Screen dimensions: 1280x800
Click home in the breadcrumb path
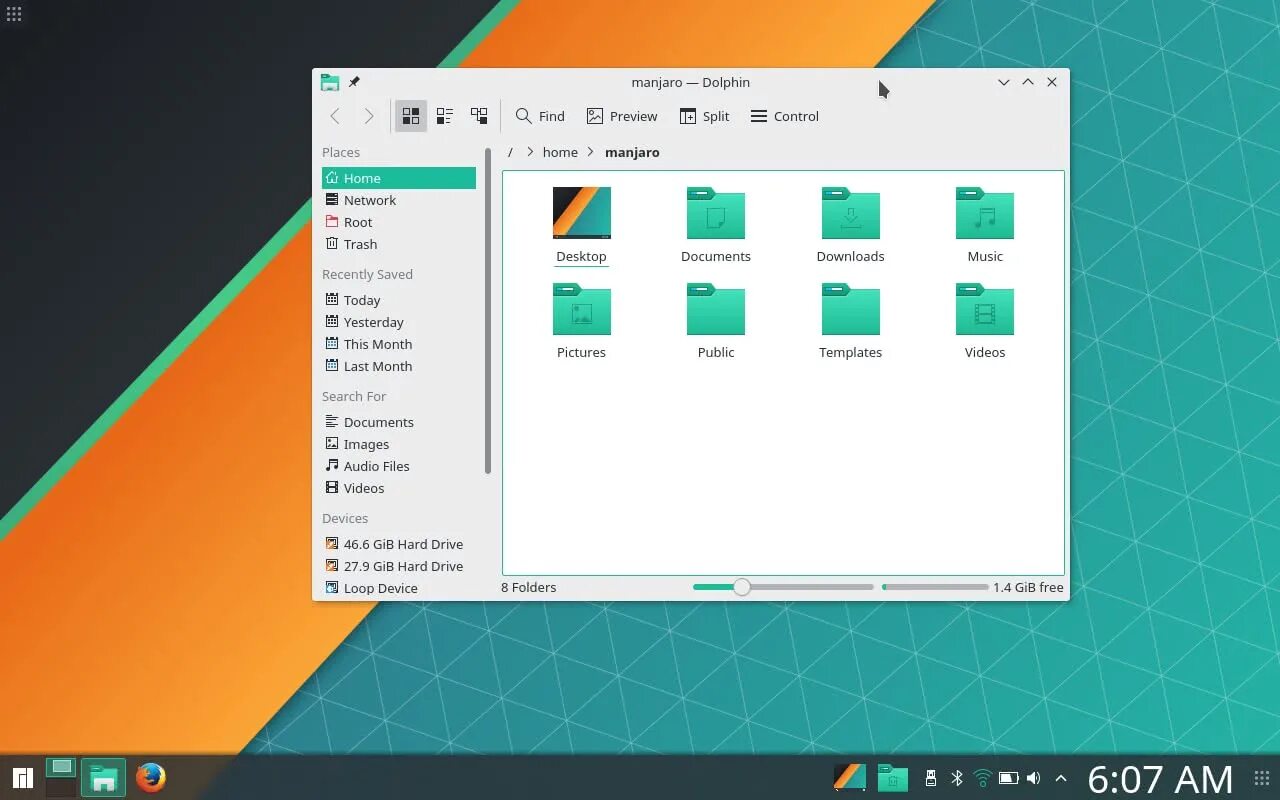pyautogui.click(x=560, y=152)
